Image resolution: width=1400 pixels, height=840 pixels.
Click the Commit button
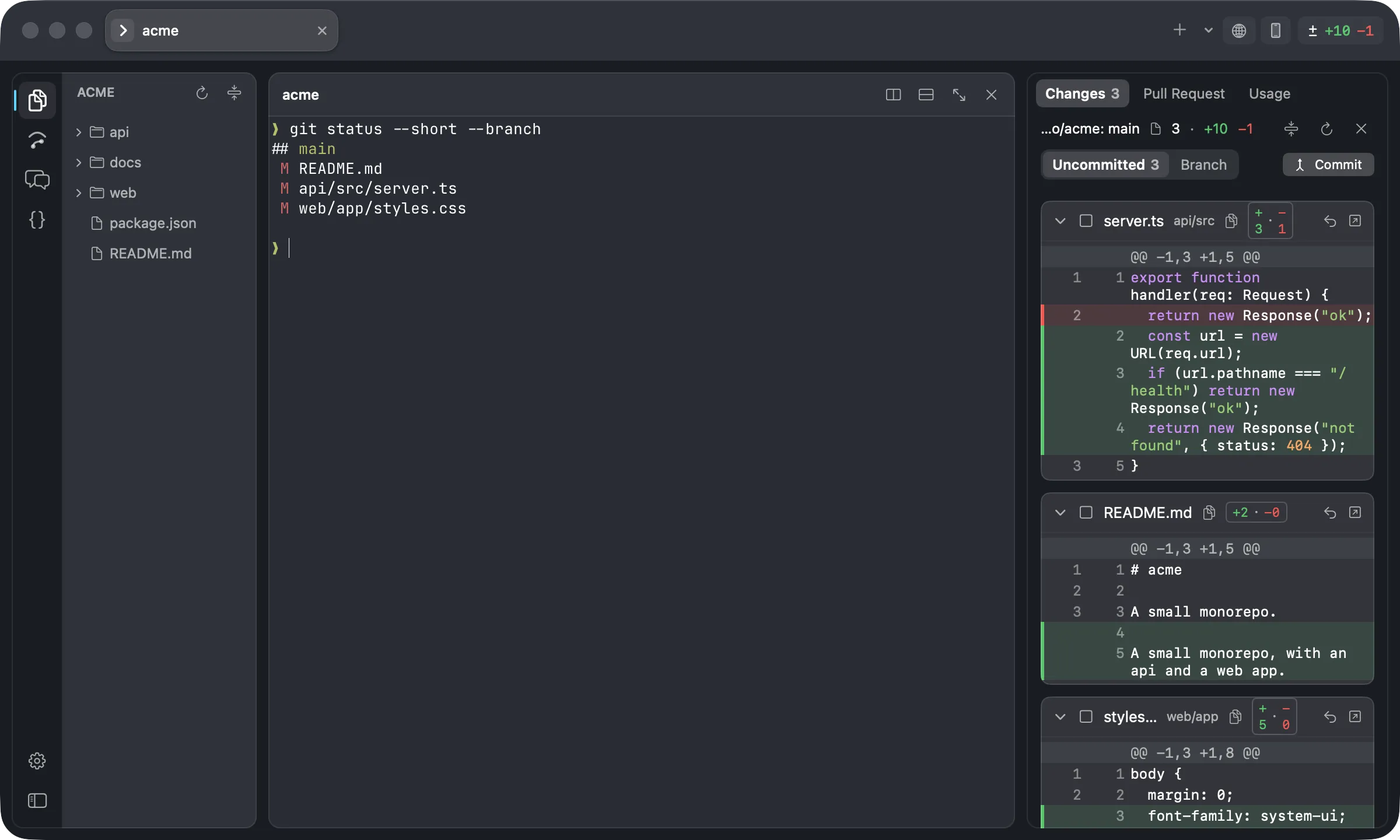1328,165
